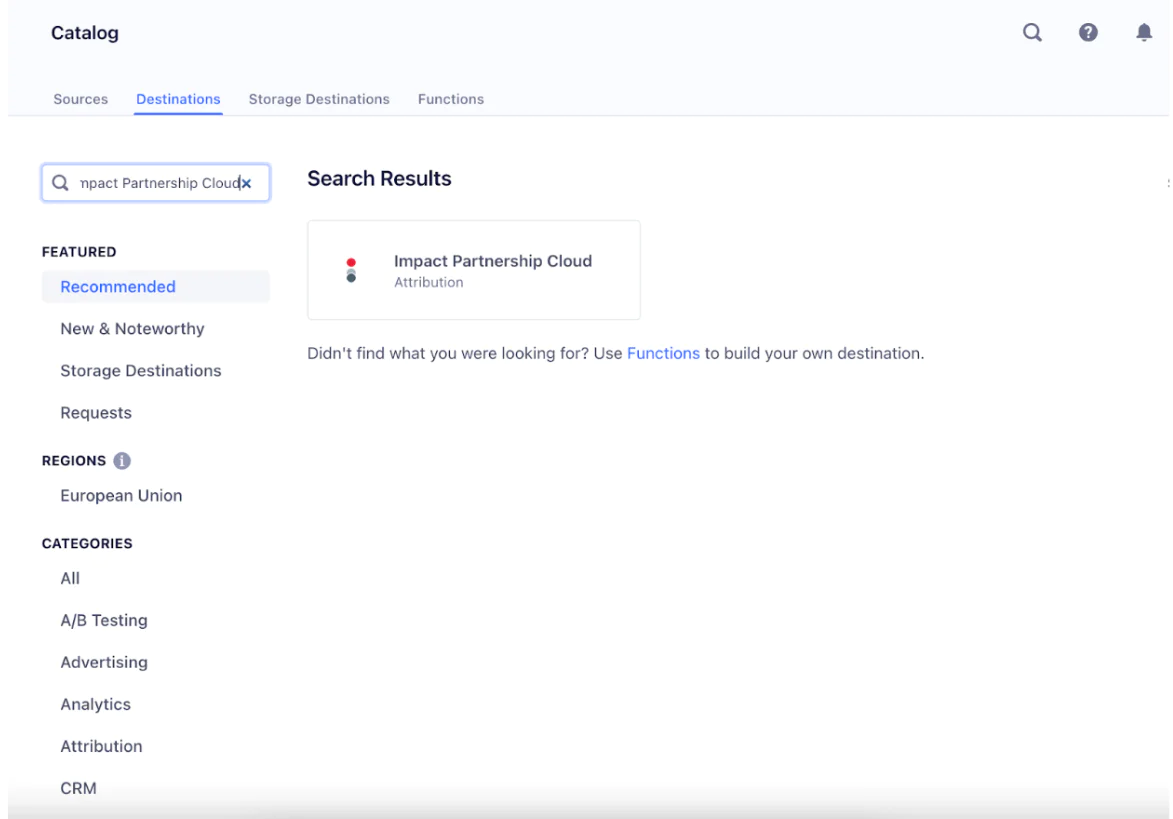This screenshot has height=819, width=1173.
Task: Switch to the Sources tab
Action: pyautogui.click(x=80, y=99)
